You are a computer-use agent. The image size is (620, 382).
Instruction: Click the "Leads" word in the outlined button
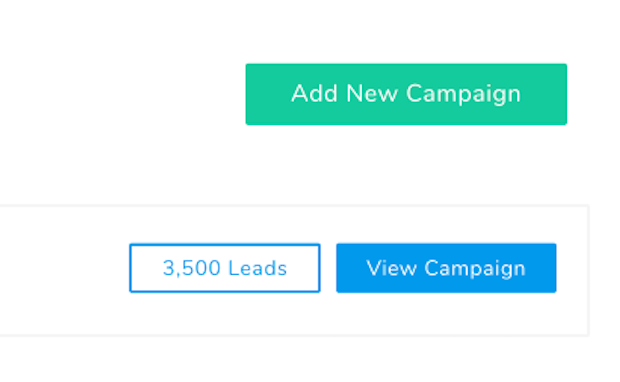point(257,268)
